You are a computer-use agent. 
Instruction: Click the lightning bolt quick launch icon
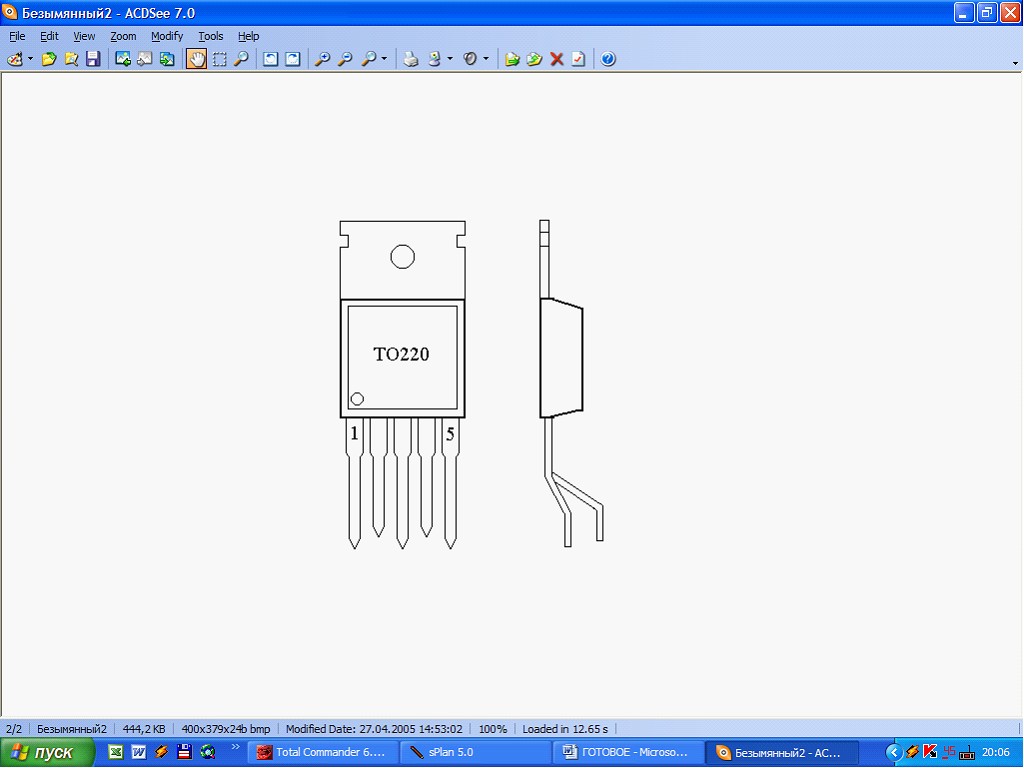point(161,752)
